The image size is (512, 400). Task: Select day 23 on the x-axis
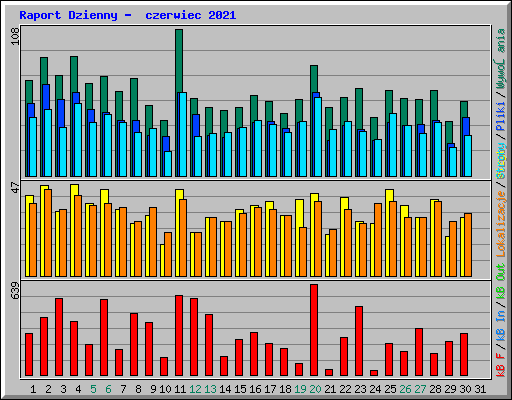(x=360, y=389)
